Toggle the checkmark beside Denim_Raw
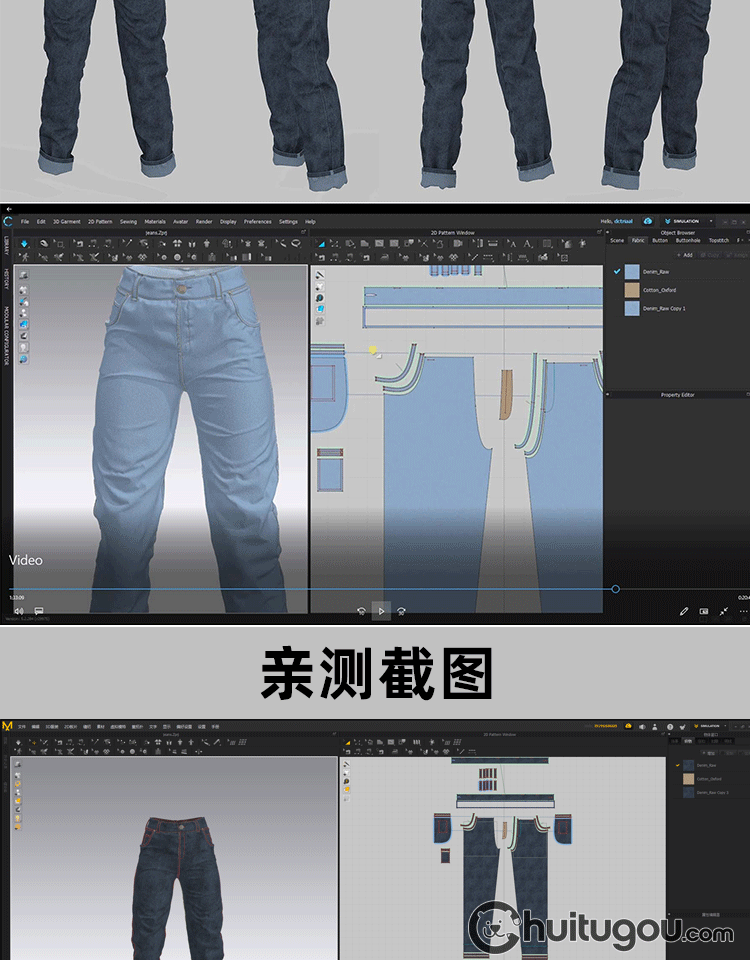The width and height of the screenshot is (750, 960). click(x=617, y=271)
